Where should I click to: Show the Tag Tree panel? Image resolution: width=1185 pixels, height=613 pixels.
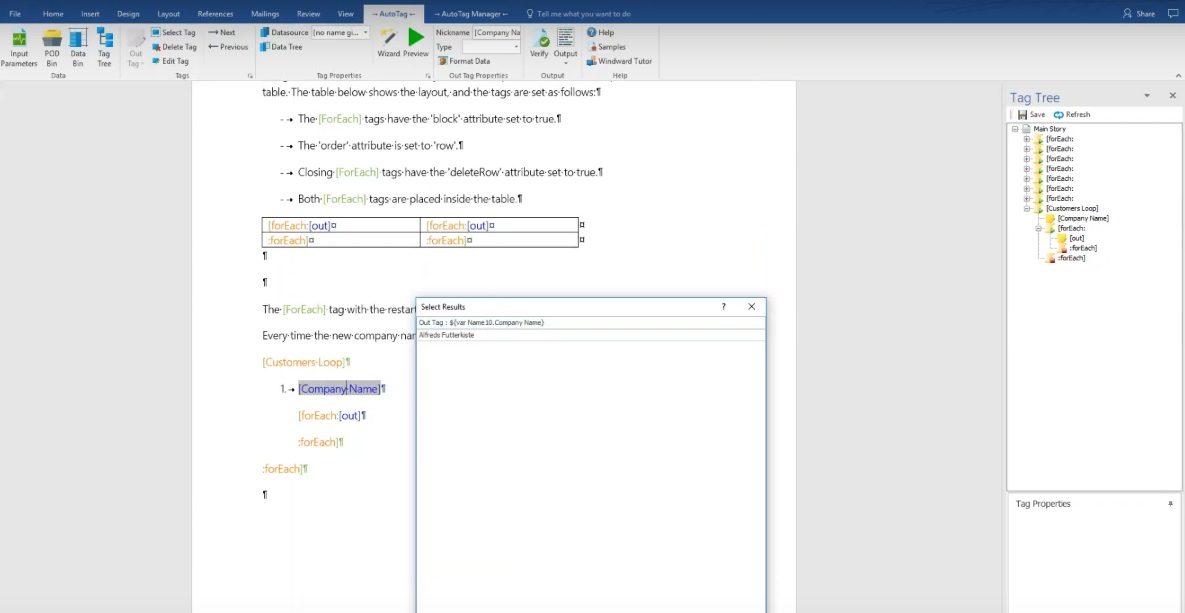(103, 45)
